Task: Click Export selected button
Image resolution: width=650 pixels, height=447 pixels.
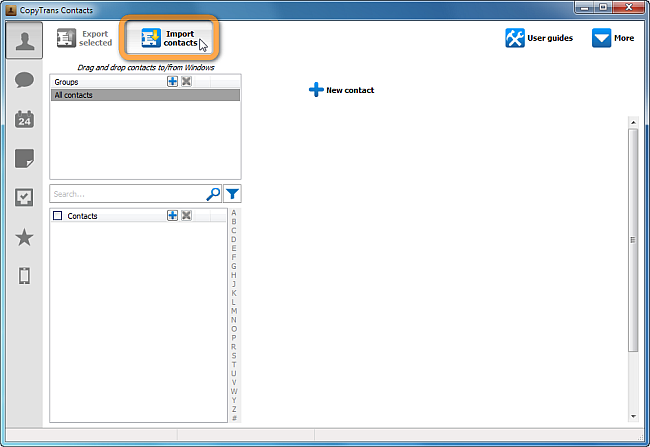Action: click(85, 38)
